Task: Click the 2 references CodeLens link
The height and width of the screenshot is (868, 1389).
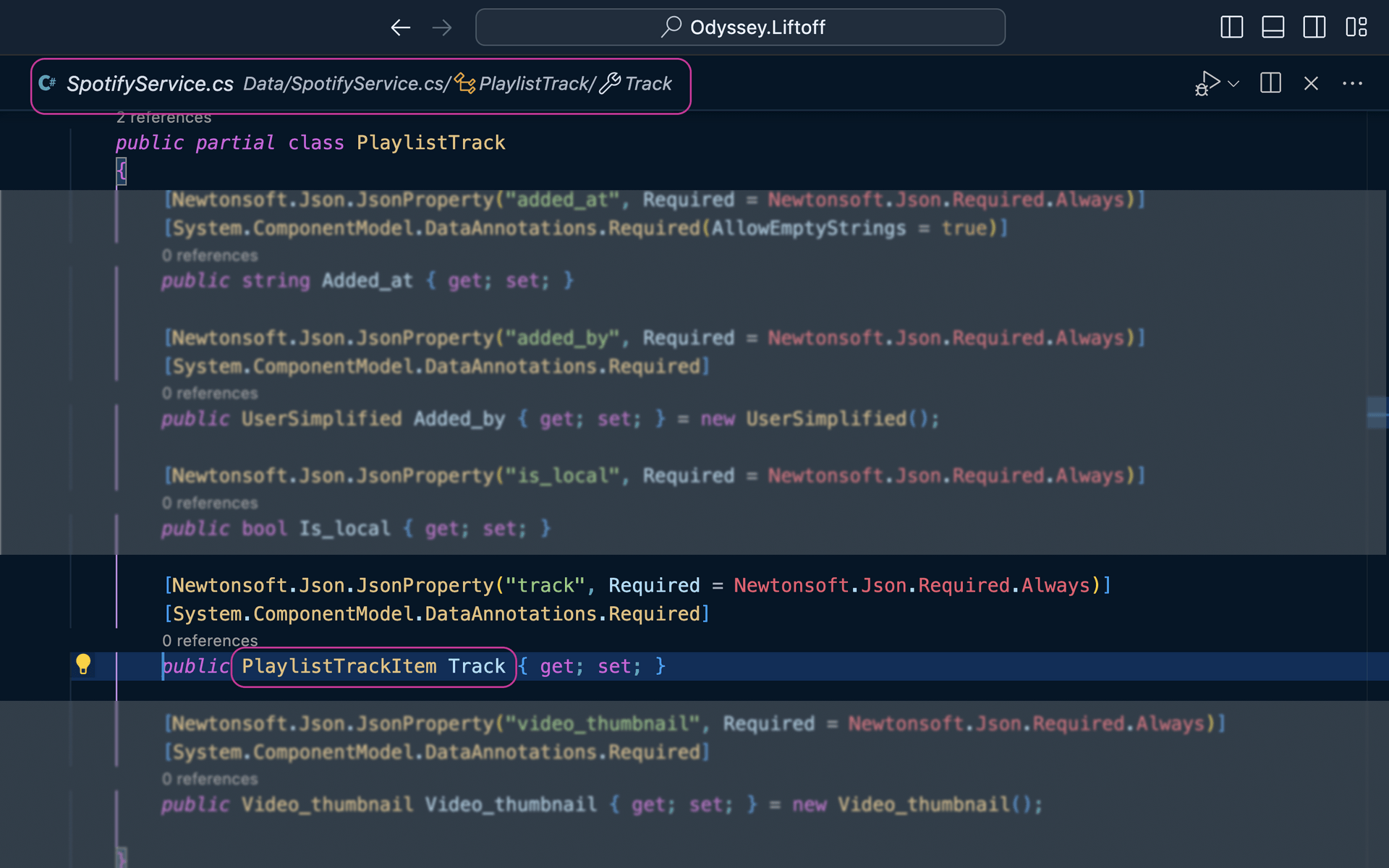Action: click(x=165, y=116)
